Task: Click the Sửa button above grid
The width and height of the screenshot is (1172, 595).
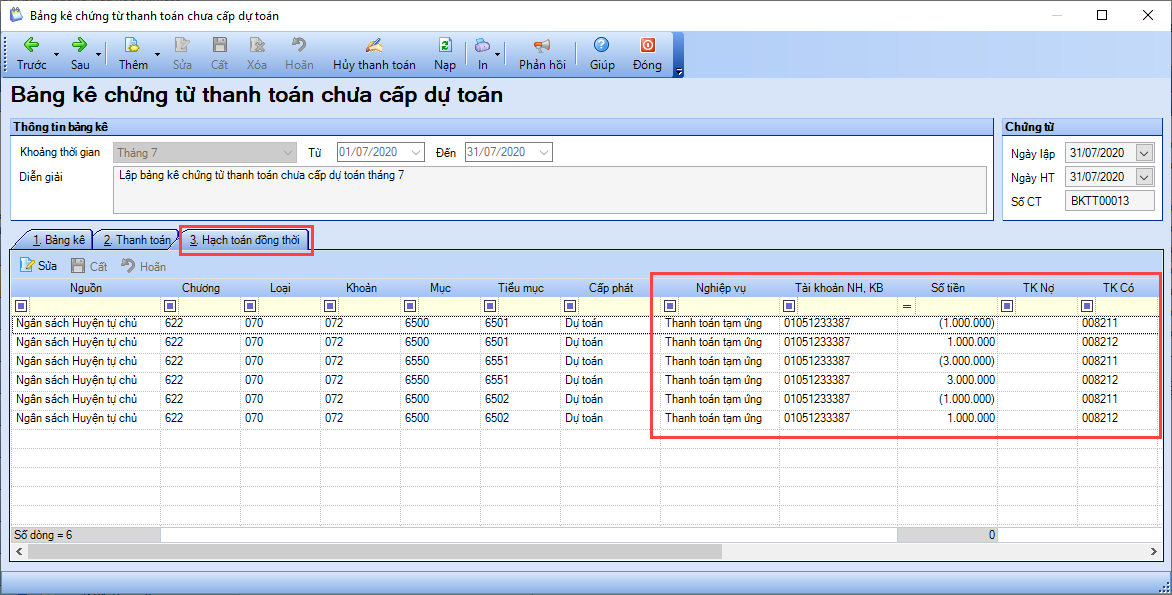Action: tap(39, 266)
